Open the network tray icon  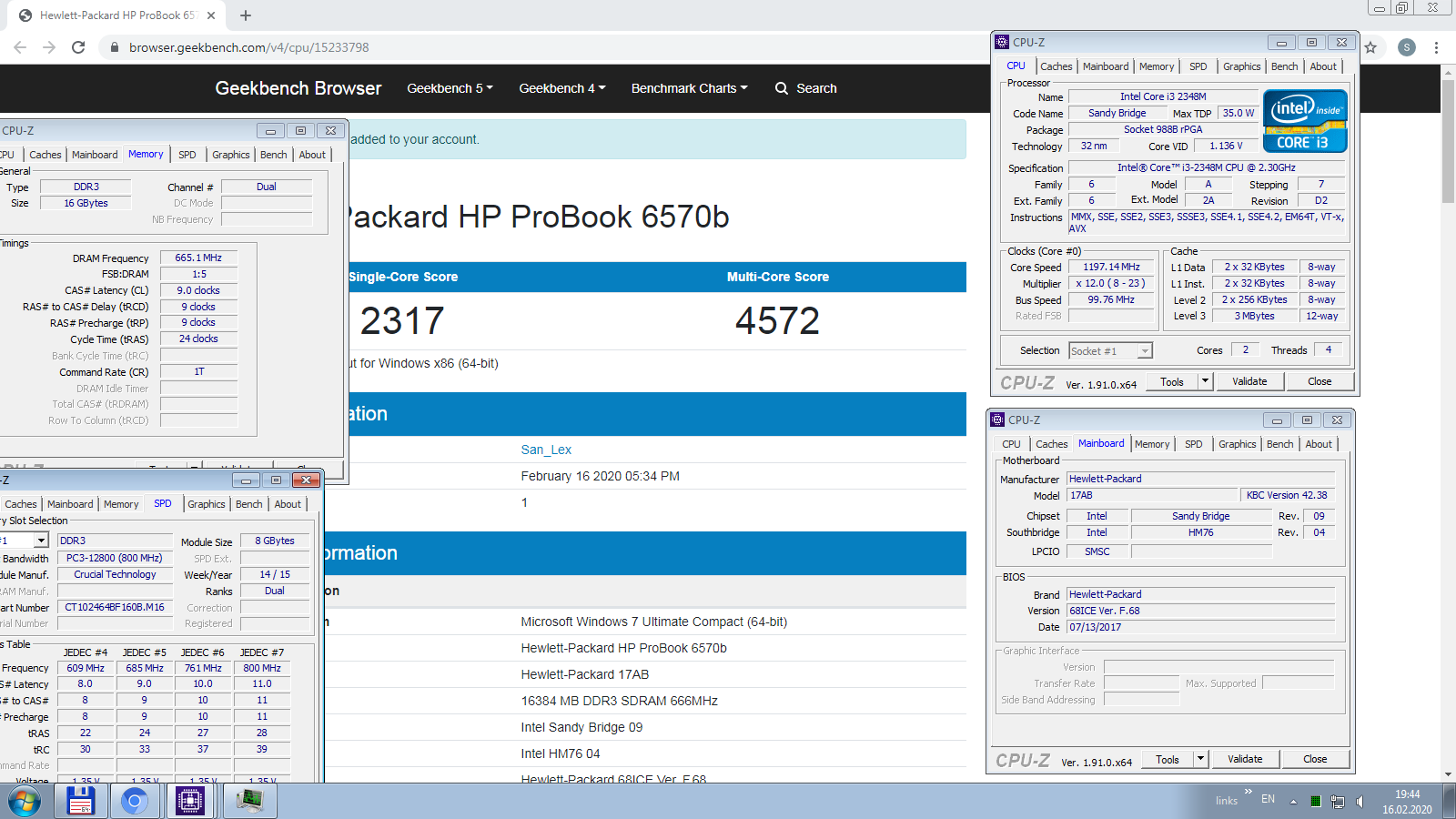coord(1338,802)
